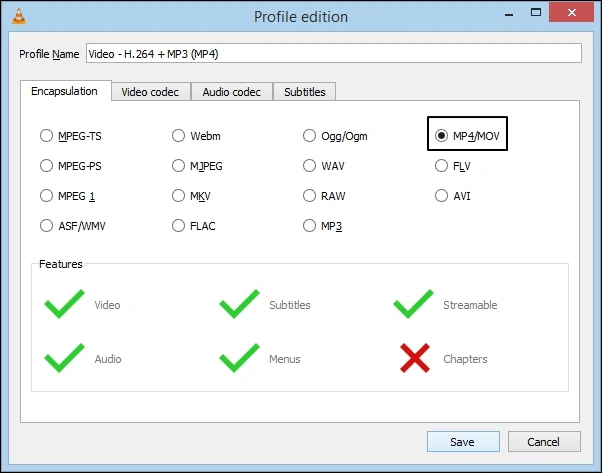Click the Features group heading
602x473 pixels.
point(61,264)
